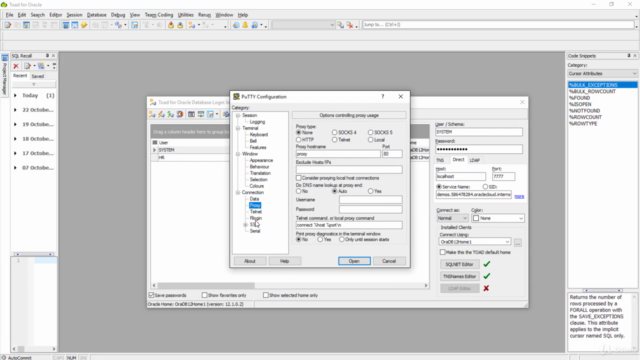Select SOCKS 4 proxy type
The height and width of the screenshot is (360, 640).
334,132
